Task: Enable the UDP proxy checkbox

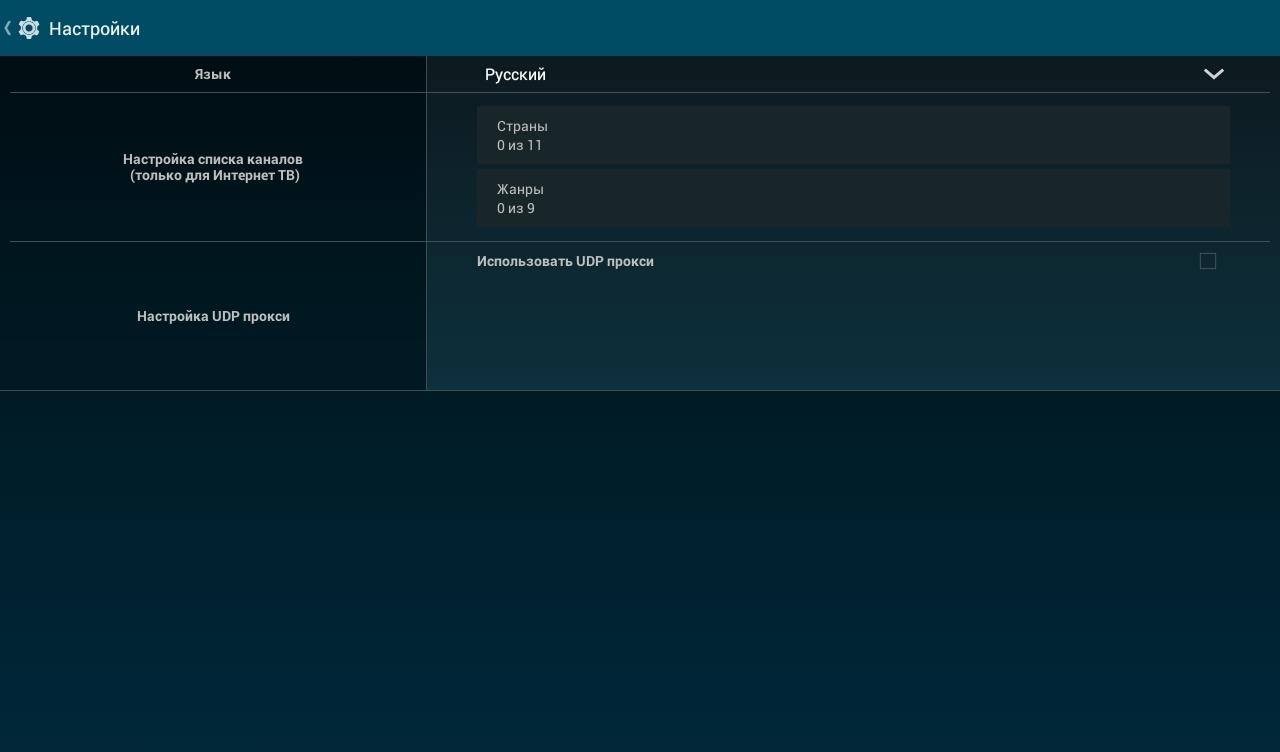Action: coord(1207,261)
